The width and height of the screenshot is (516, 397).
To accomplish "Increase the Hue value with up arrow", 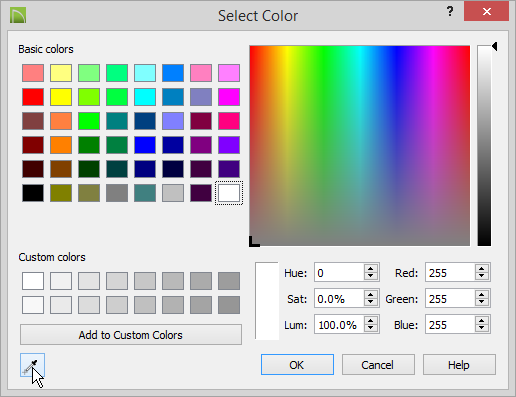I will [x=371, y=268].
